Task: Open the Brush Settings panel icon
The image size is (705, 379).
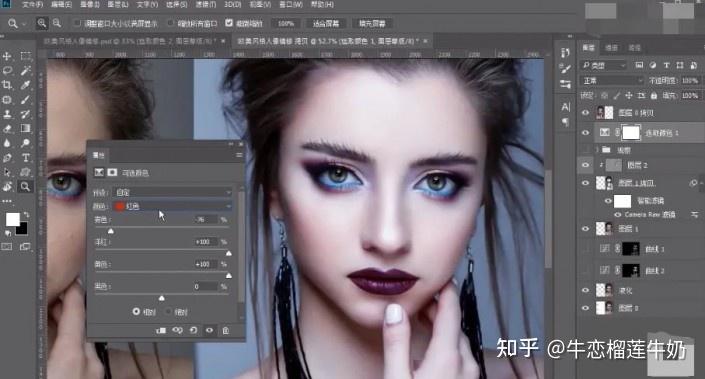Action: (x=566, y=68)
